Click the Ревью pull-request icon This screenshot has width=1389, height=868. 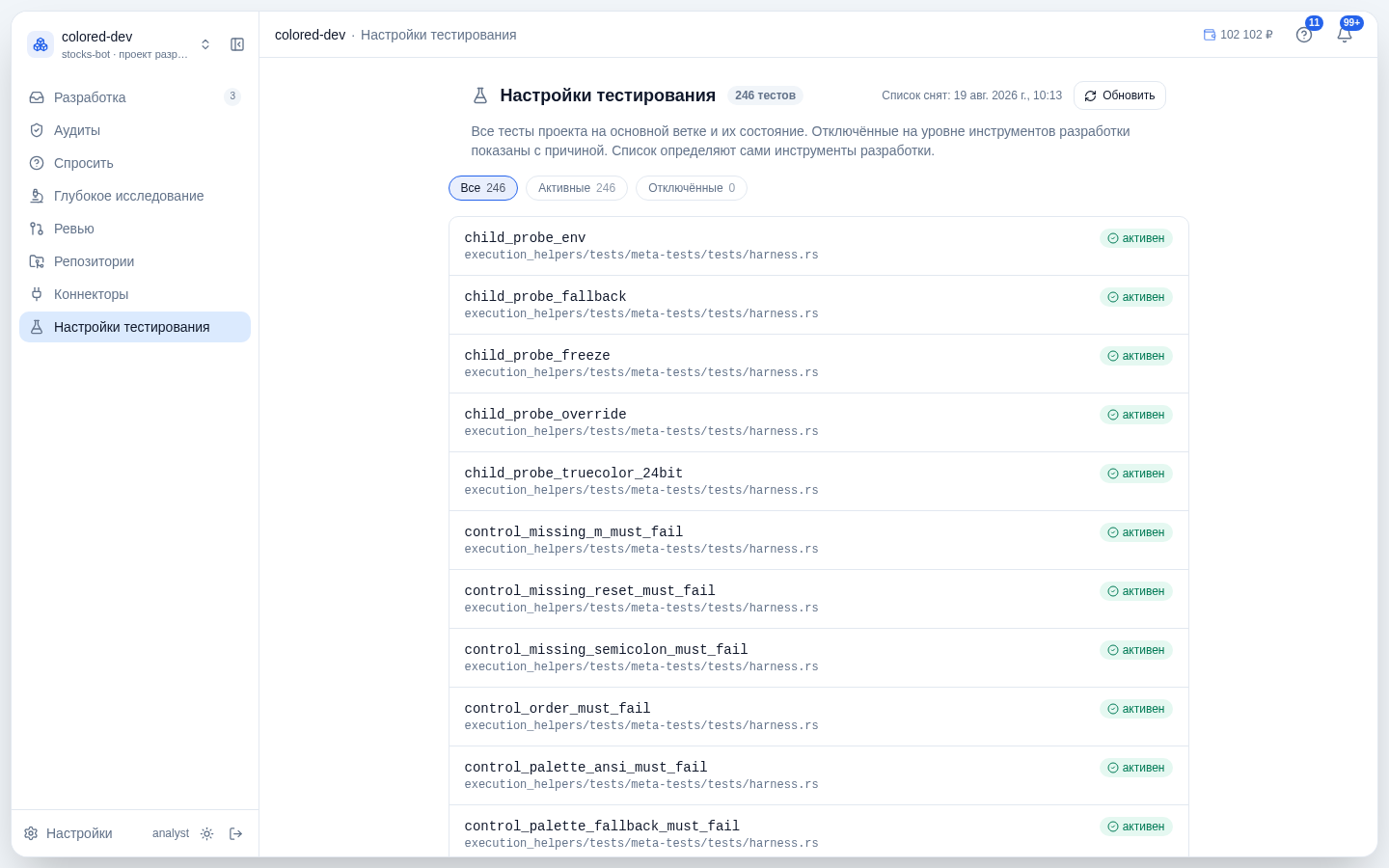37,229
